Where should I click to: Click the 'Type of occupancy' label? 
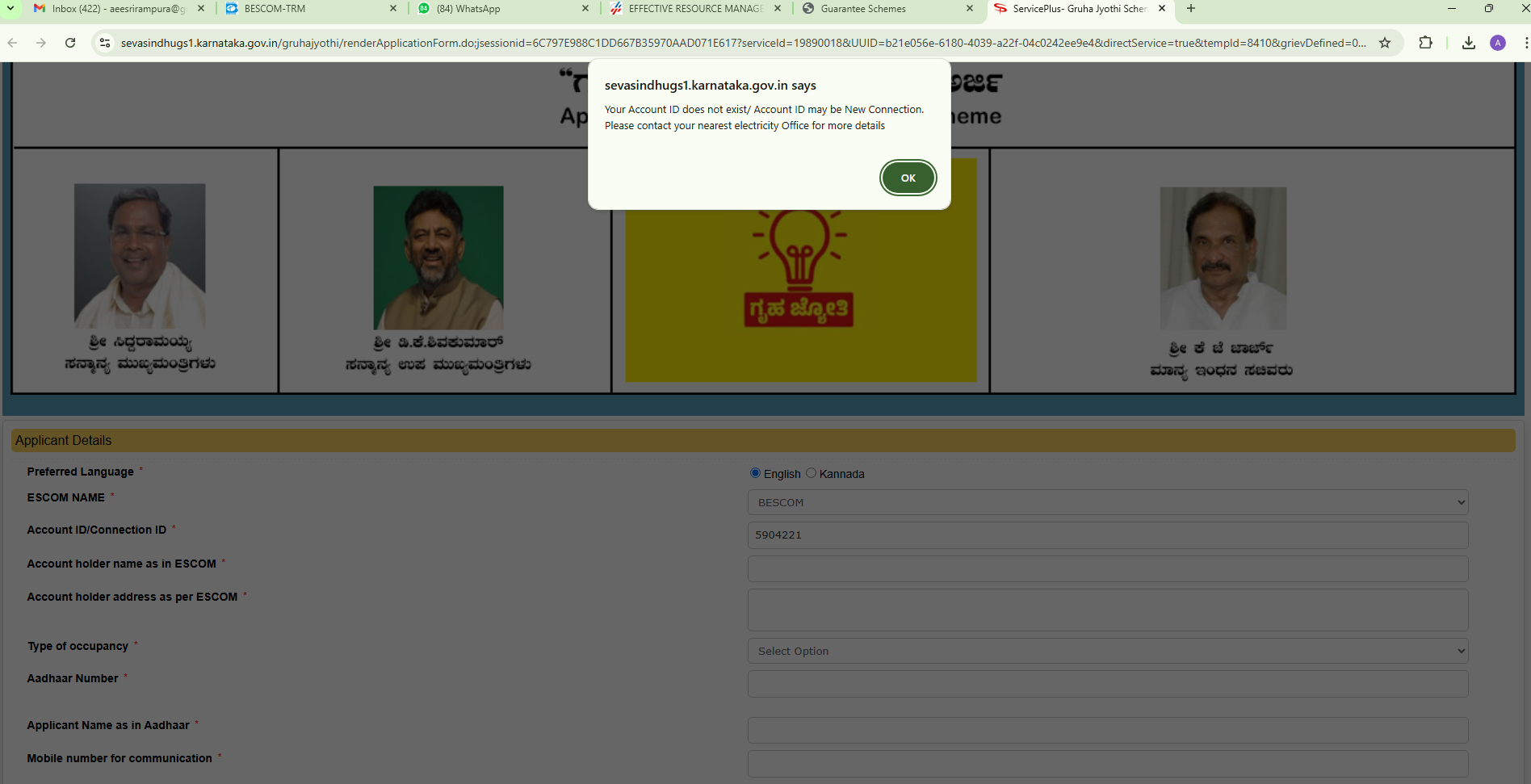[78, 646]
